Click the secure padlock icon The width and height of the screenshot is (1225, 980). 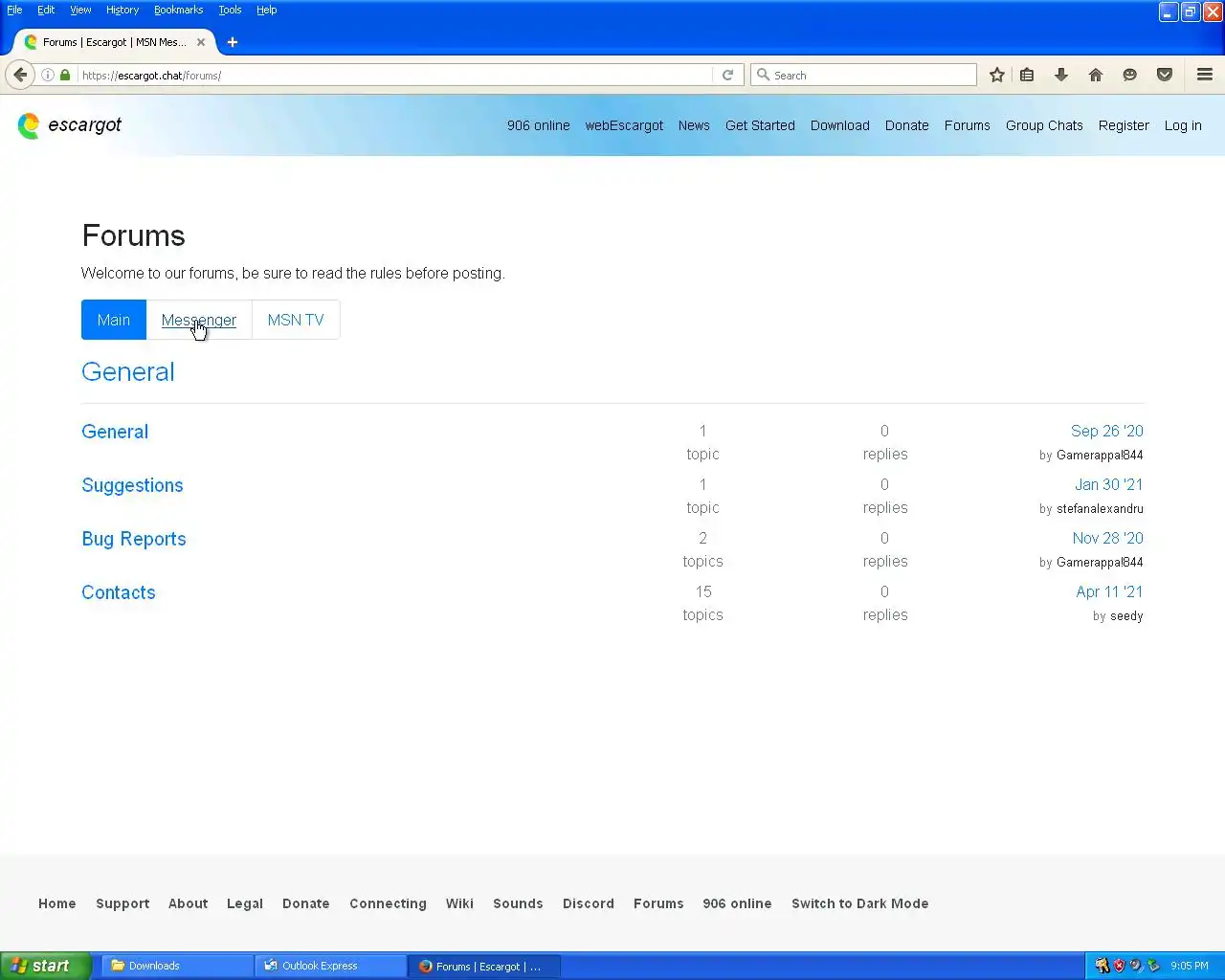65,75
